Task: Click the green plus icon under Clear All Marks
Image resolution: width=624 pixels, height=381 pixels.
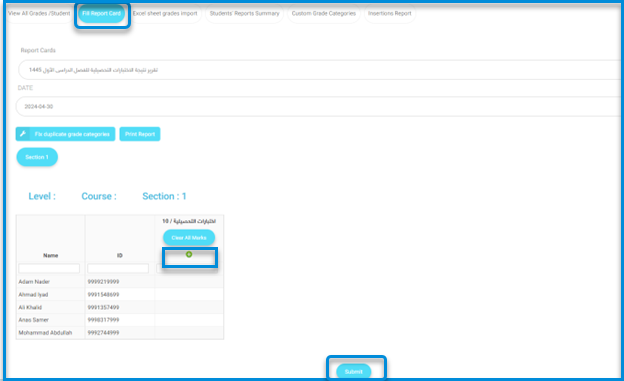Action: [189, 254]
